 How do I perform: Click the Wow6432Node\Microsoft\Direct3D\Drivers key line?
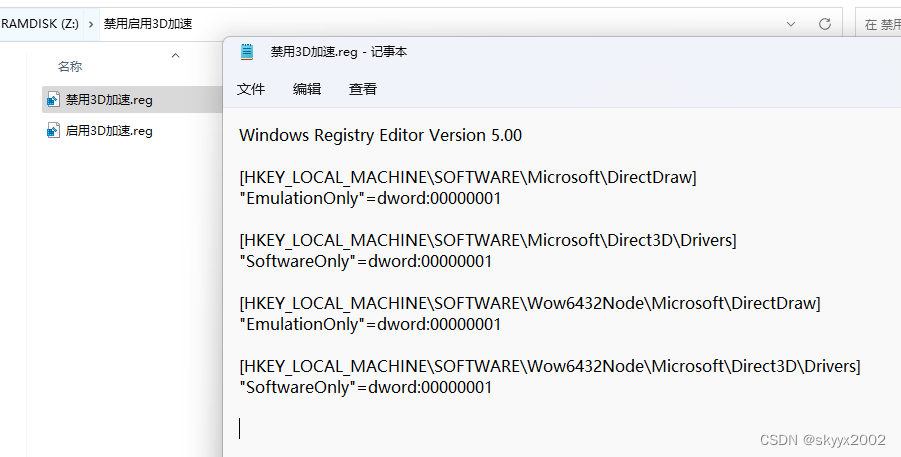click(550, 366)
